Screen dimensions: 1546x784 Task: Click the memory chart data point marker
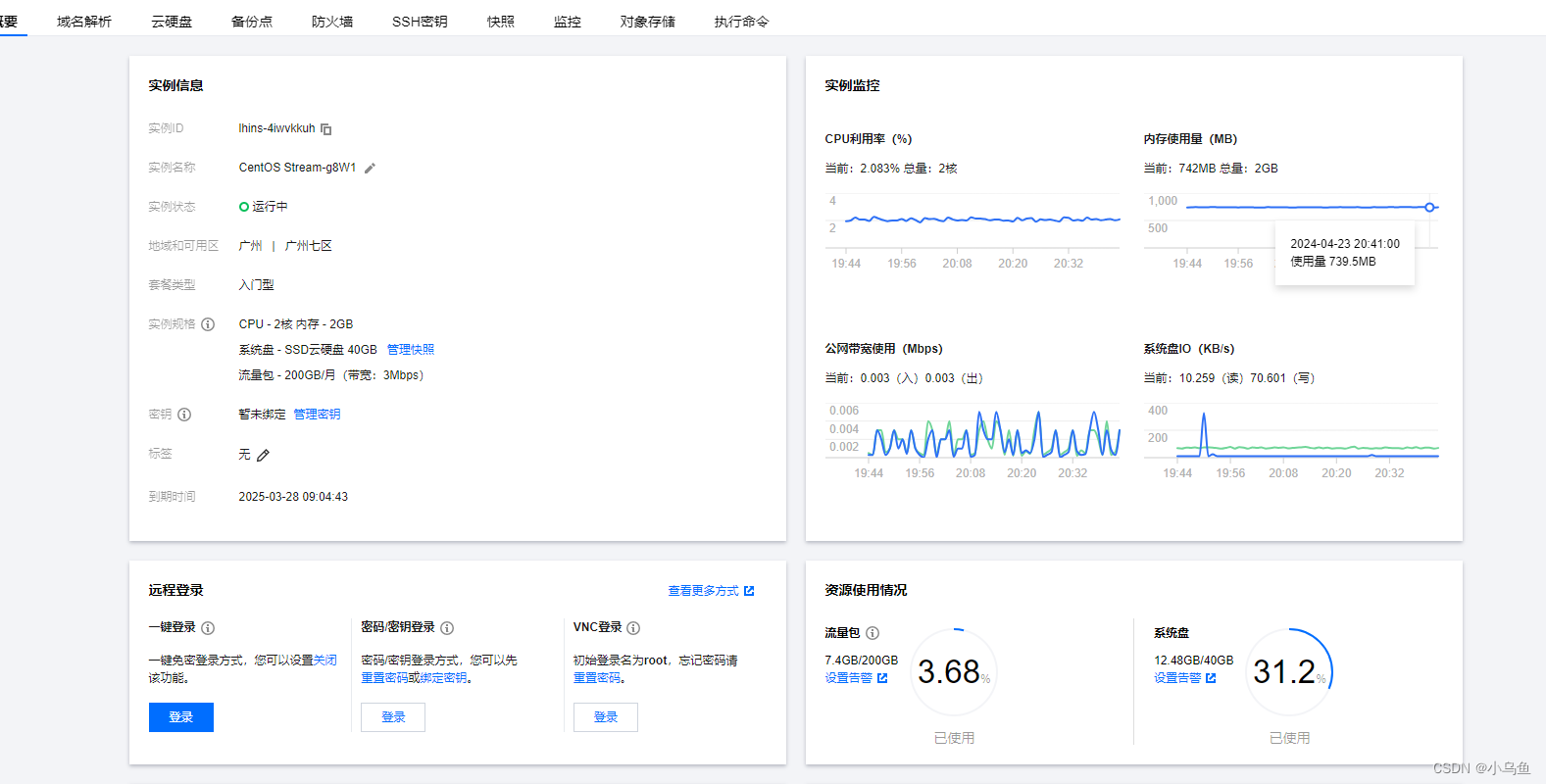[1429, 207]
